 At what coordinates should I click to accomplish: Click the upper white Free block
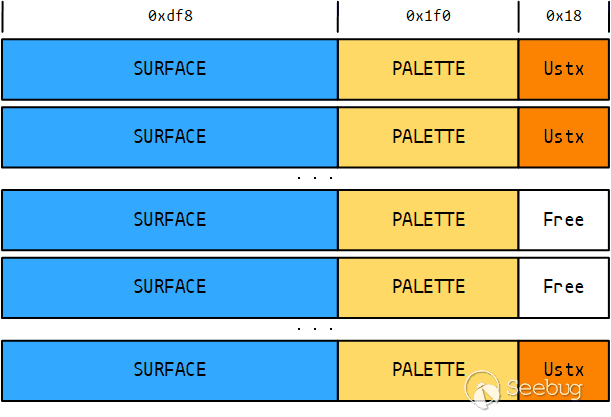pyautogui.click(x=563, y=220)
